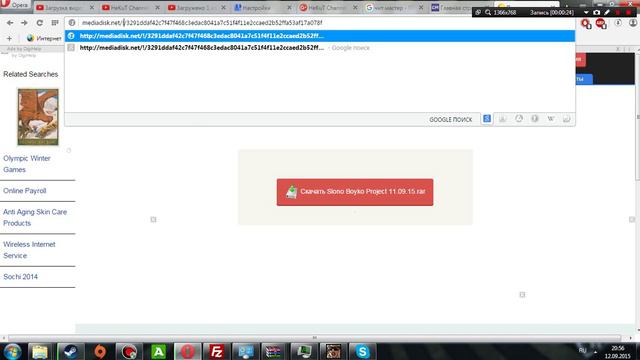Choose the Wikipedia W search engine icon
The width and height of the screenshot is (640, 360).
tap(551, 119)
